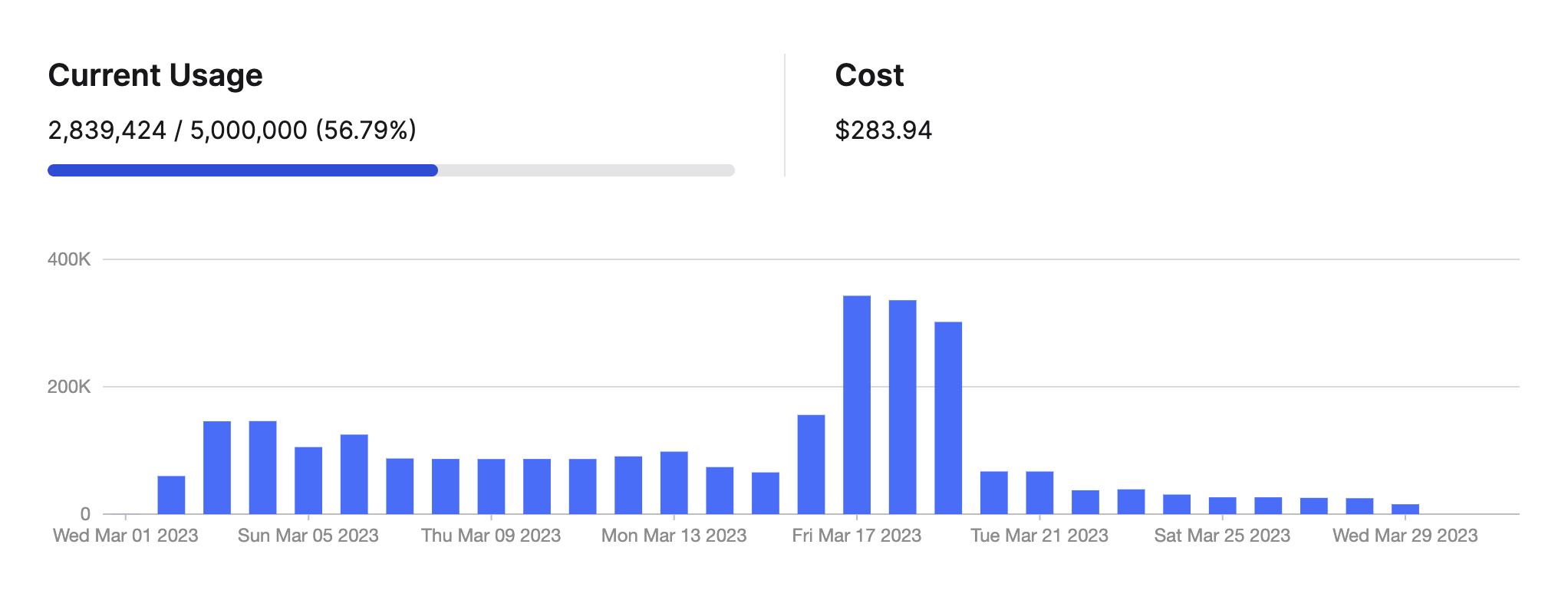Click the Mar 13 usage bar
The image size is (1568, 597).
[674, 483]
